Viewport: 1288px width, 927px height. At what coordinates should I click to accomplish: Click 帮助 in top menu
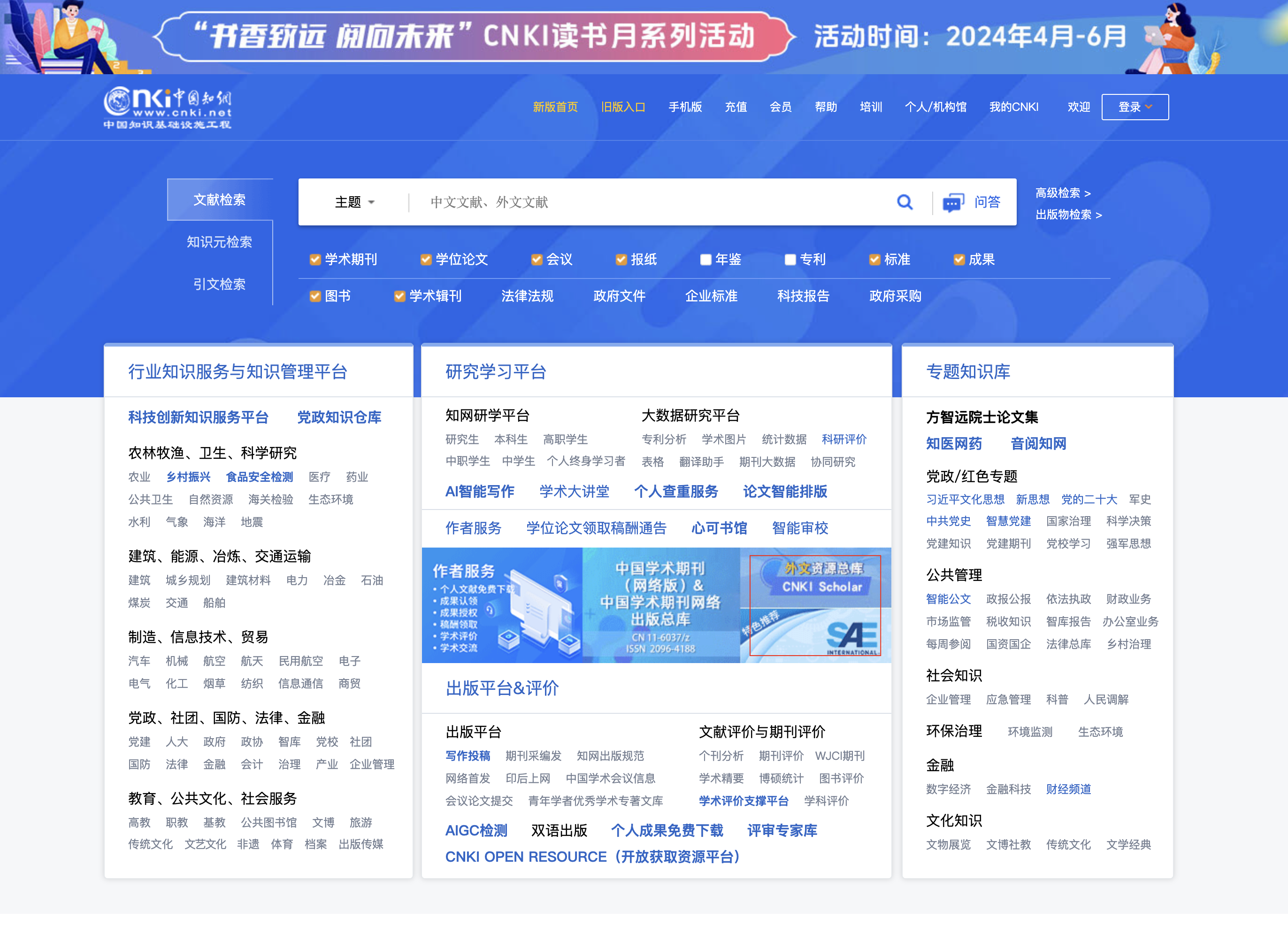coord(826,107)
